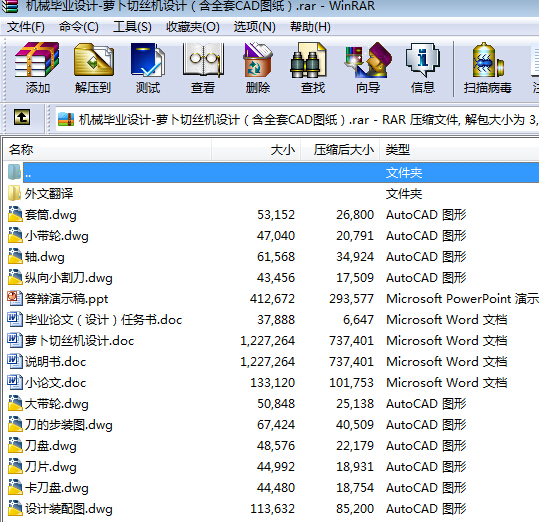Image resolution: width=539 pixels, height=522 pixels.
Task: Click the 答辩演示稿.ppt PowerPoint icon
Action: [x=14, y=298]
